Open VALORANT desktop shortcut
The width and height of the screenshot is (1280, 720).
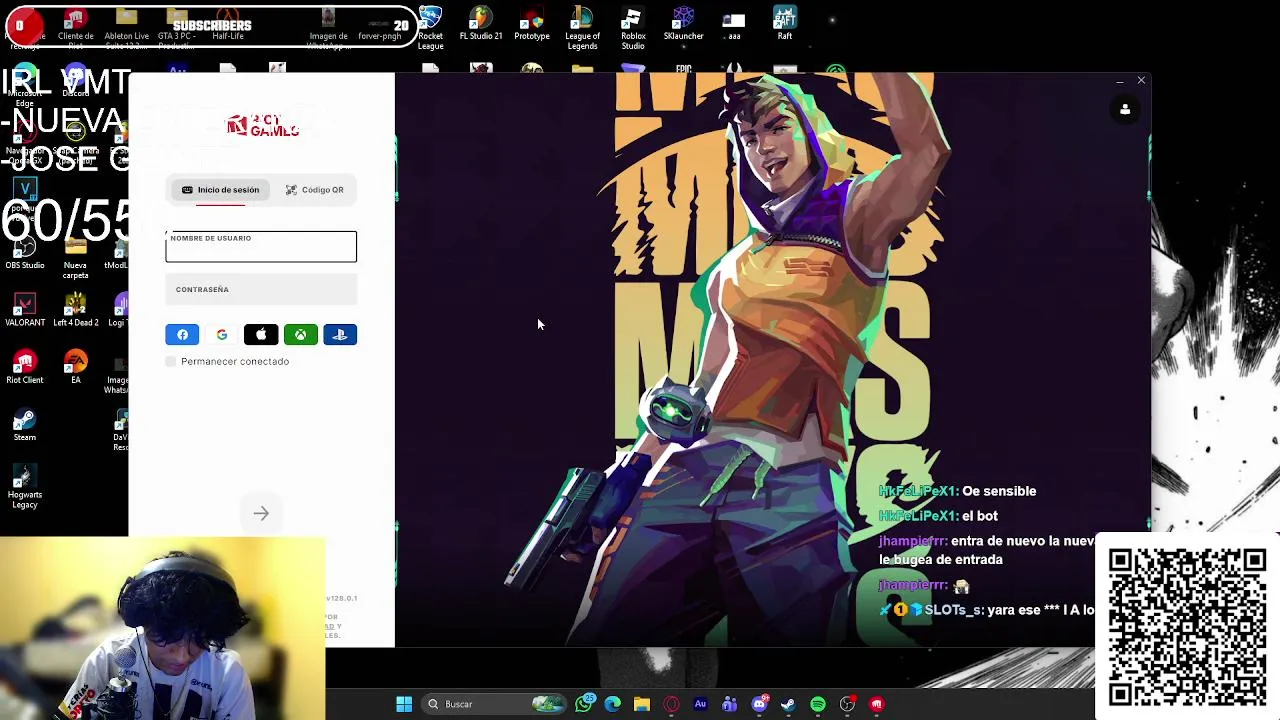point(25,310)
